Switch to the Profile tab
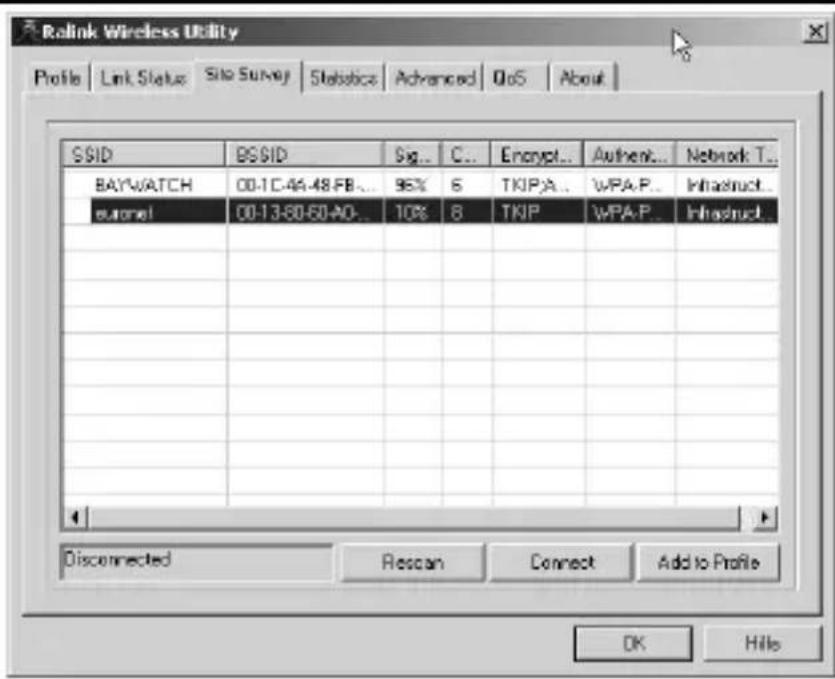 point(57,78)
